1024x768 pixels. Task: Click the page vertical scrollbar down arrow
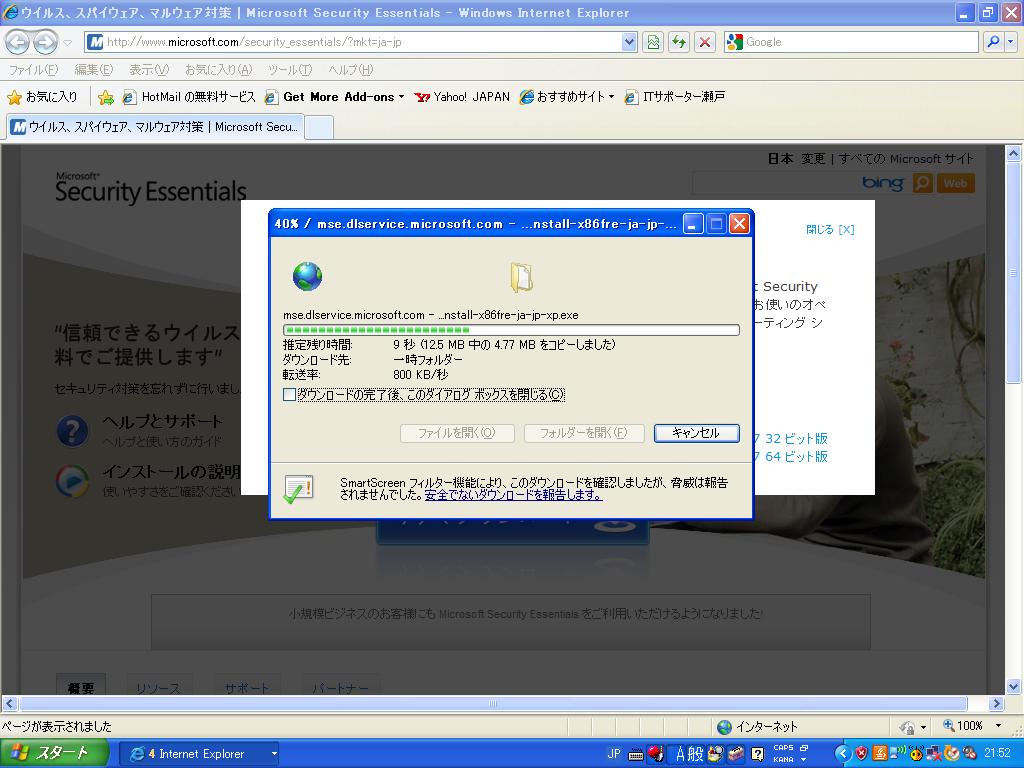point(1014,686)
